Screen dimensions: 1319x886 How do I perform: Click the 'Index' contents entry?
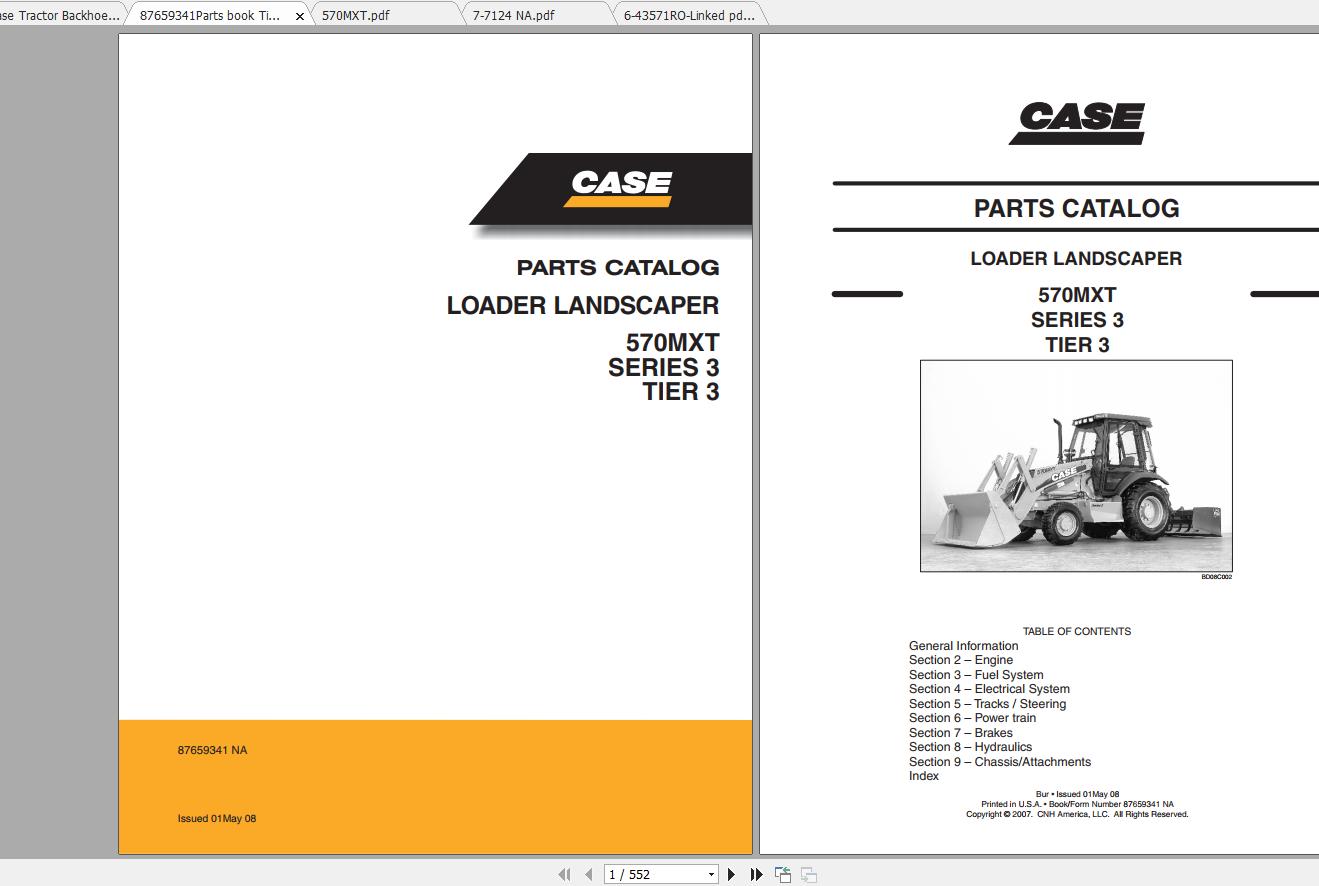(924, 776)
